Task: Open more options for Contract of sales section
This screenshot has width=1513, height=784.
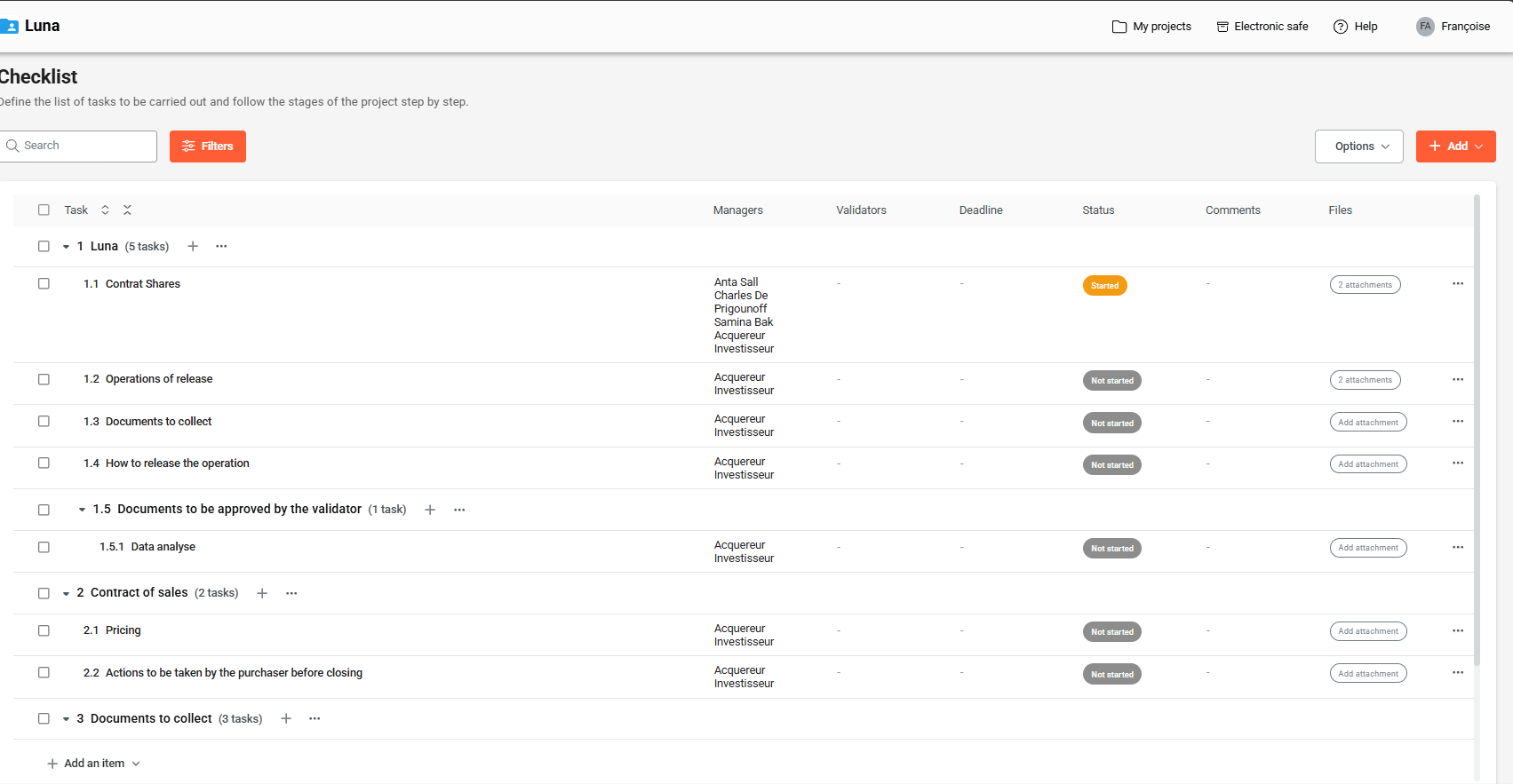Action: click(291, 593)
